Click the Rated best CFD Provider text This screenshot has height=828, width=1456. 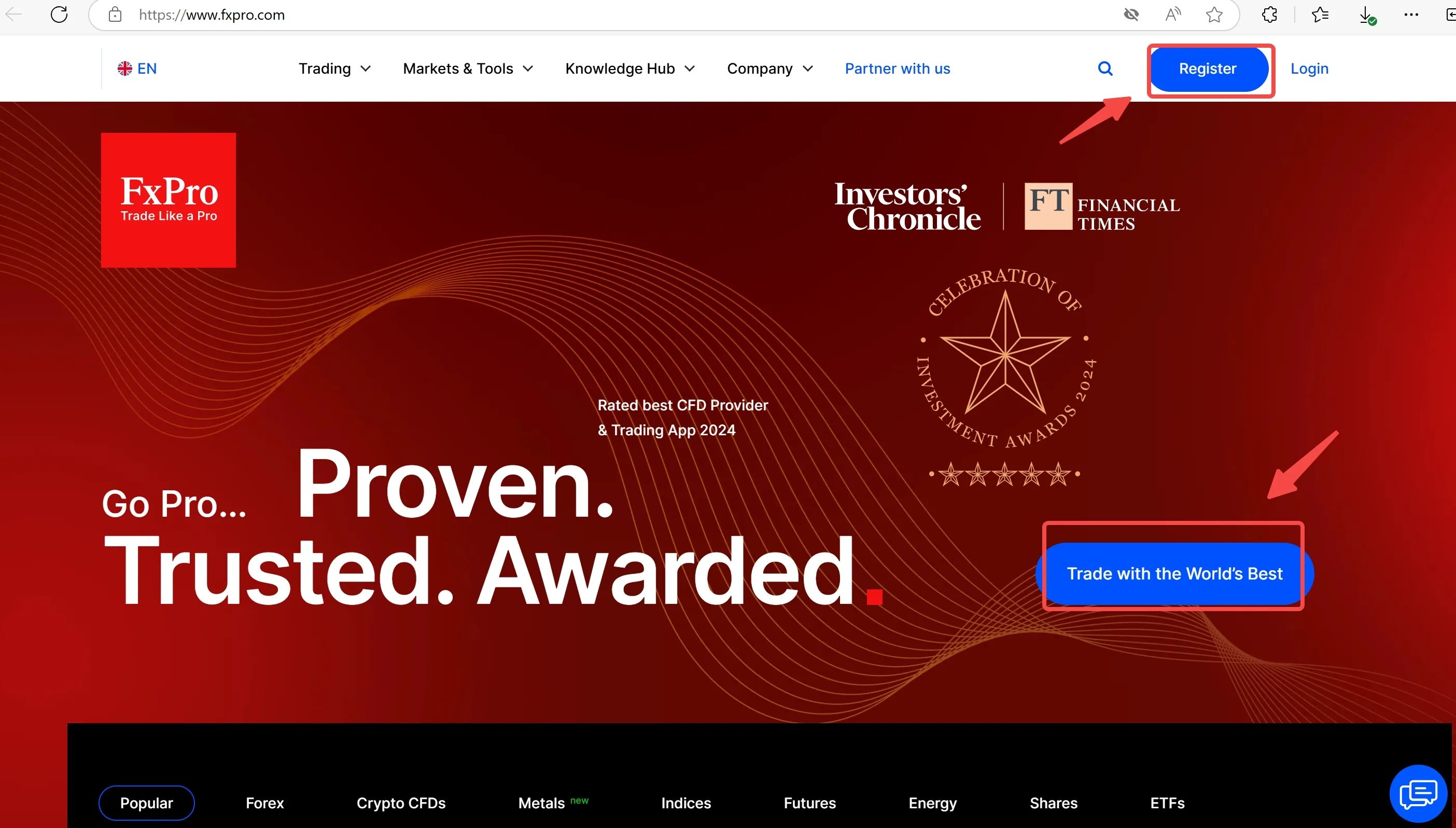point(682,418)
